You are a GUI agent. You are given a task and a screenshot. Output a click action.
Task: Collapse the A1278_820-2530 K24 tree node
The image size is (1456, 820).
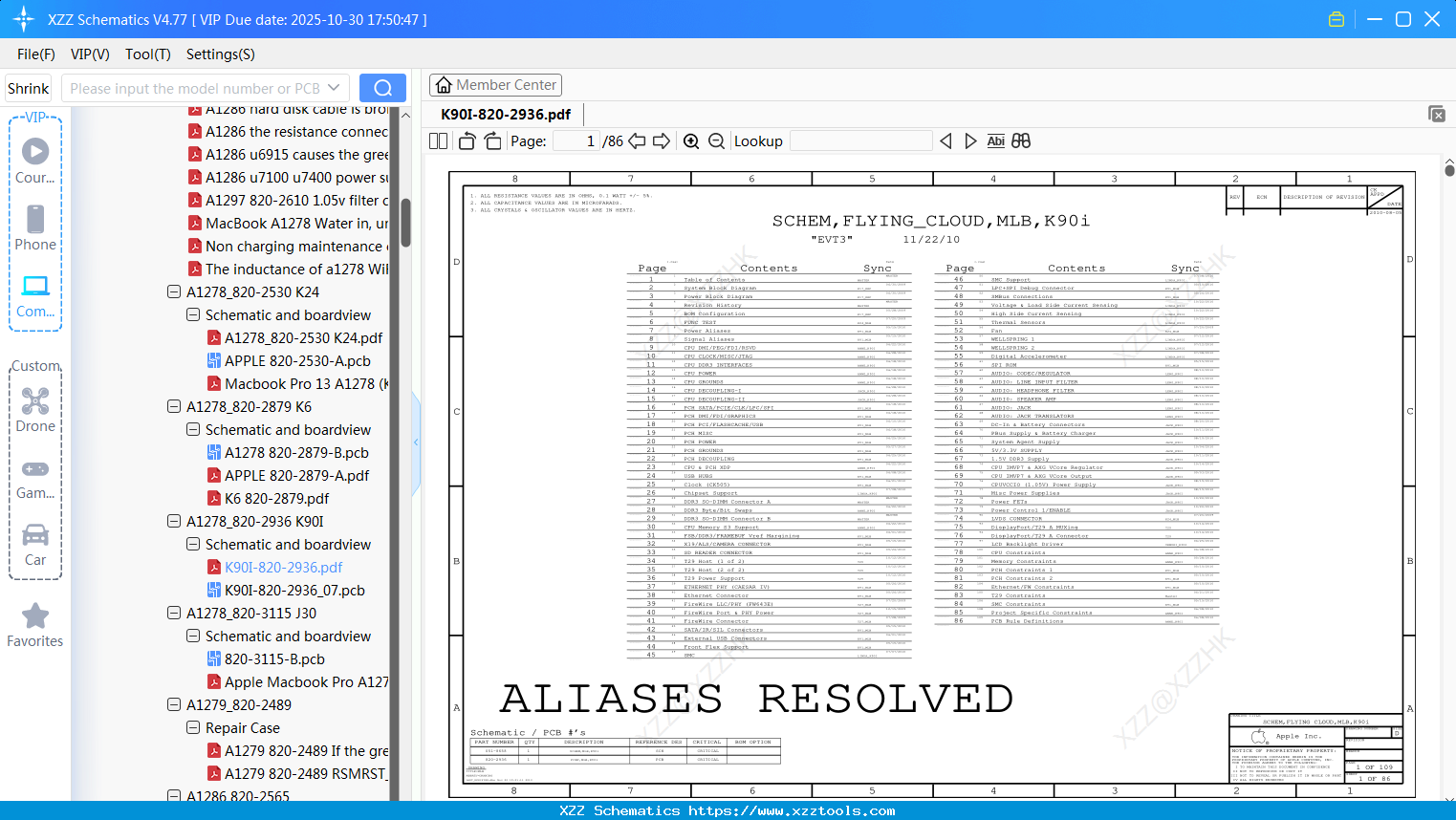coord(174,292)
